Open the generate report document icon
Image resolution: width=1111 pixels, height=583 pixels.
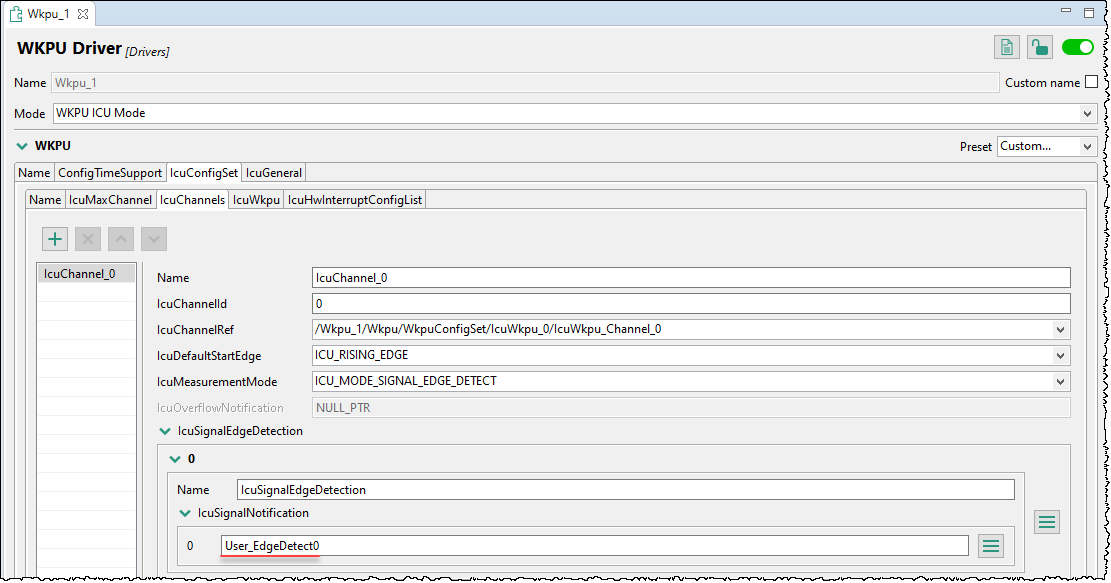click(1007, 47)
